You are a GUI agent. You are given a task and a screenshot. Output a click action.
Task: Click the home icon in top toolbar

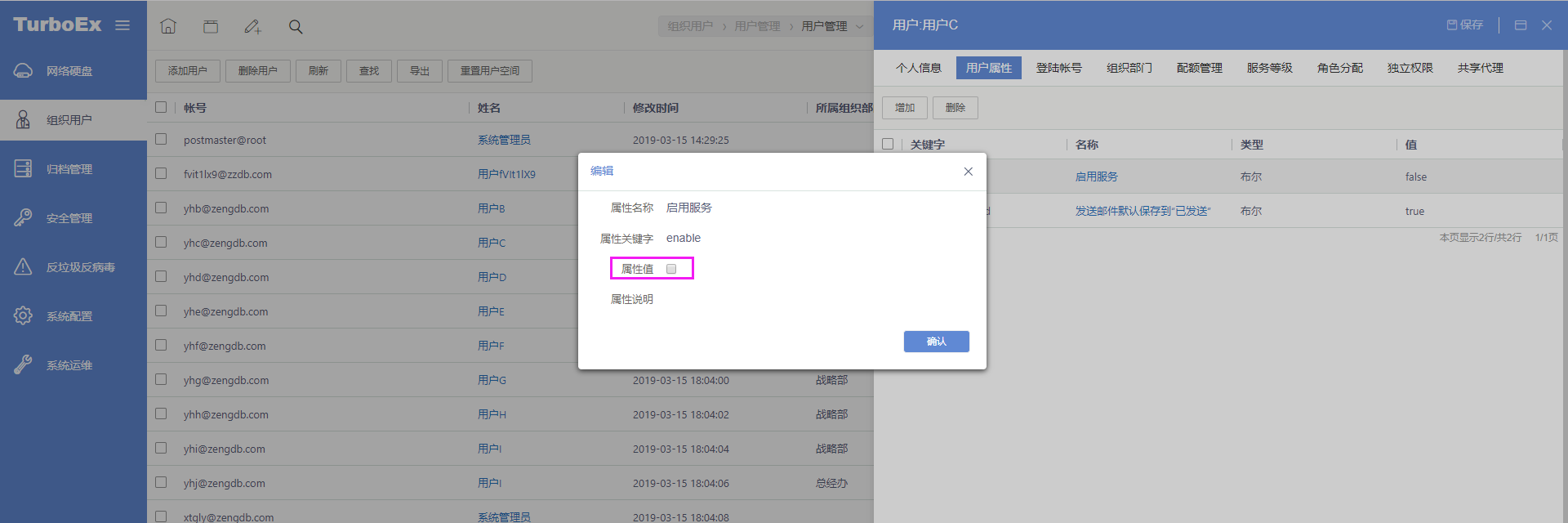pyautogui.click(x=168, y=26)
